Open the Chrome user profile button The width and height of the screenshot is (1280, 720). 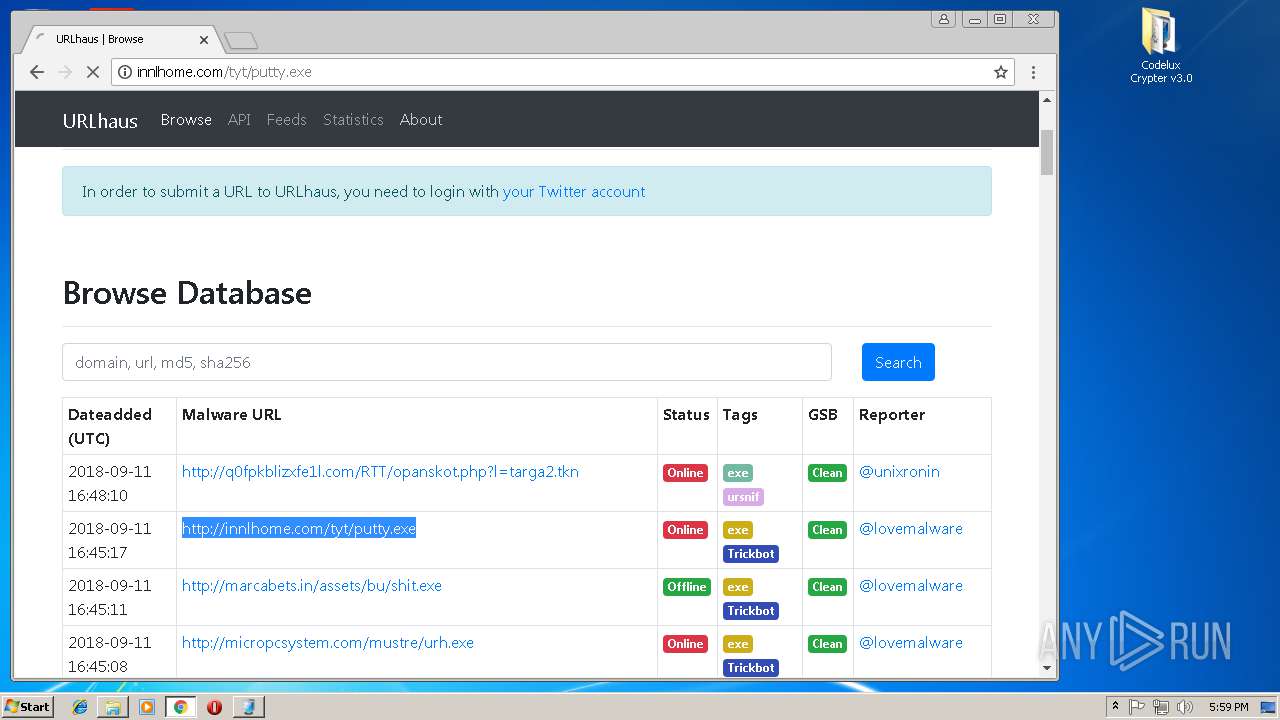pos(943,19)
